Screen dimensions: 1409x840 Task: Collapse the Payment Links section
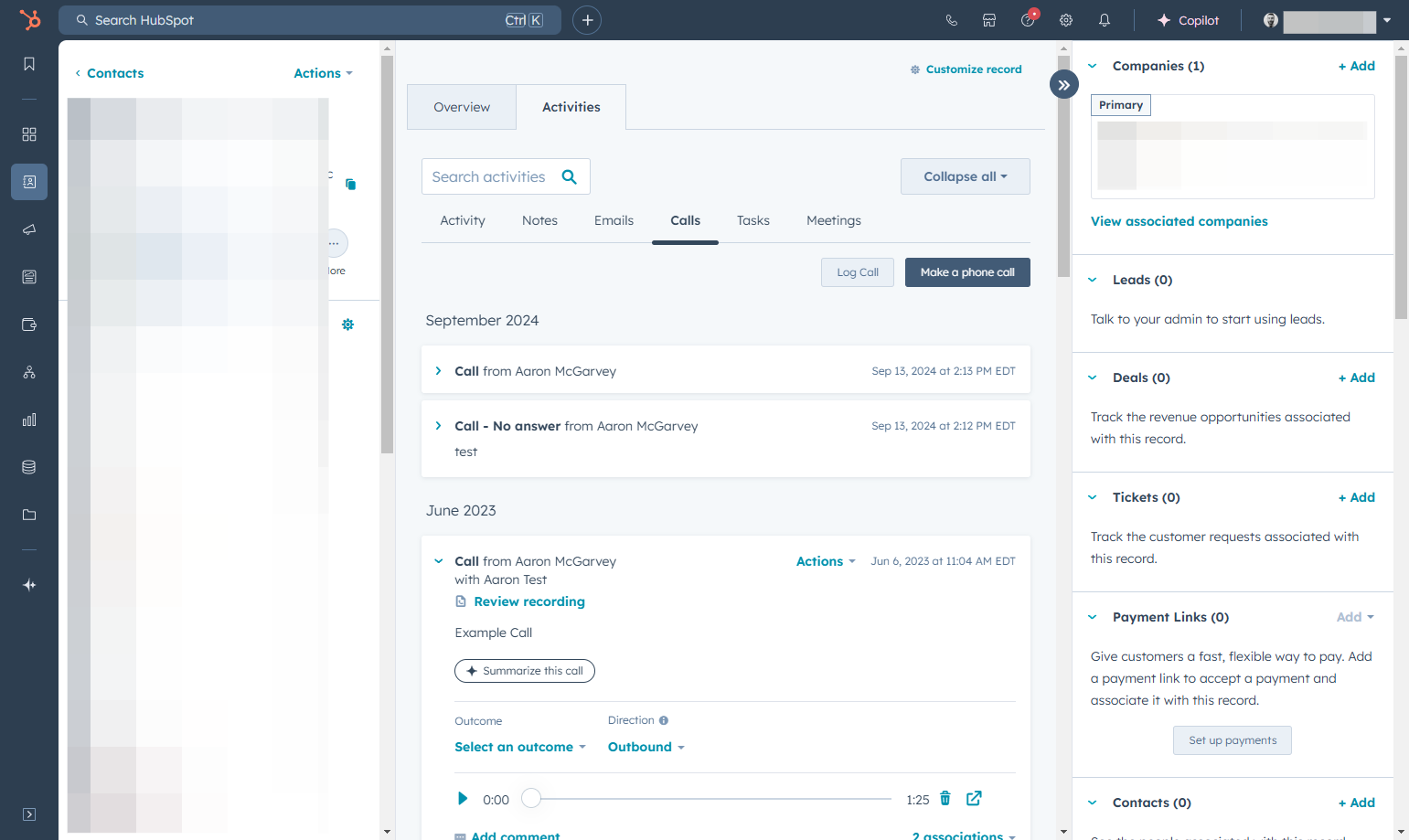[x=1093, y=617]
